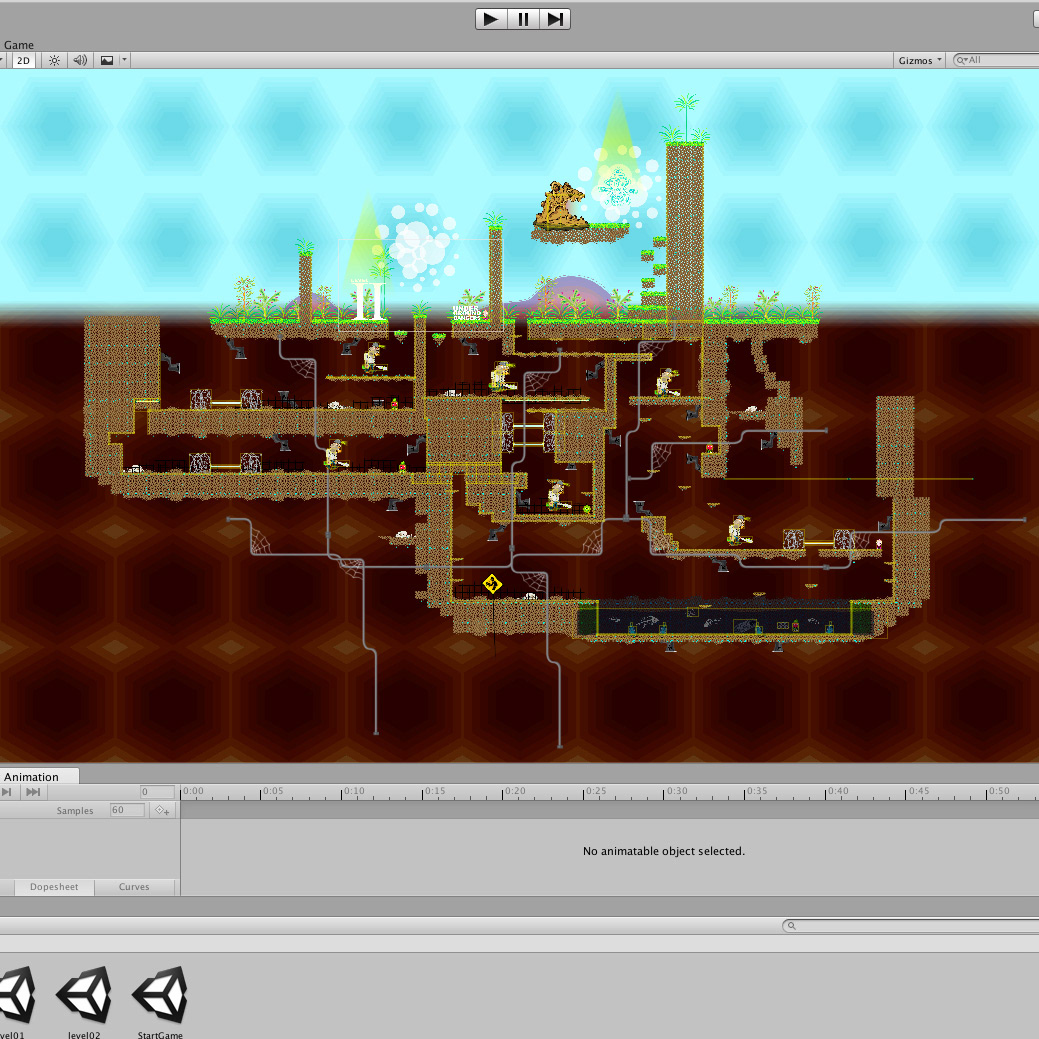Start the game with the Play button
This screenshot has width=1039, height=1039.
click(491, 19)
